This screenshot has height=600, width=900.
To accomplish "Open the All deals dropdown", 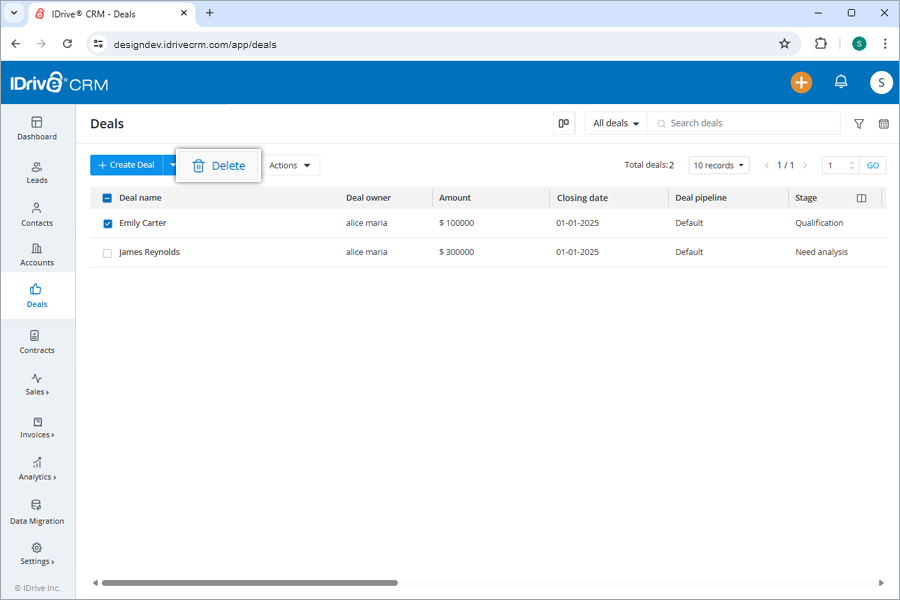I will coord(615,122).
